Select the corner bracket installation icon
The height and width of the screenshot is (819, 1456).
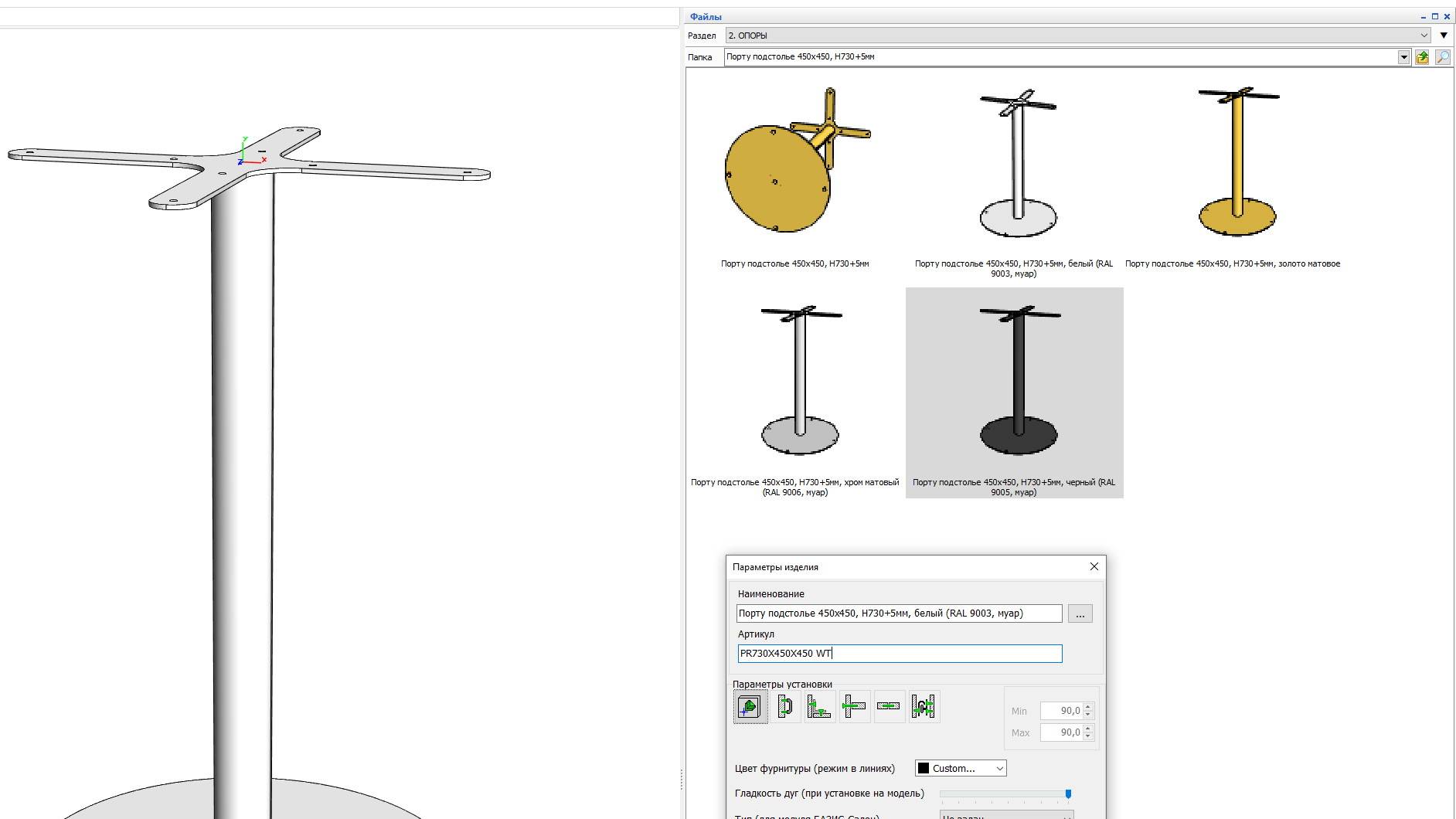[819, 707]
